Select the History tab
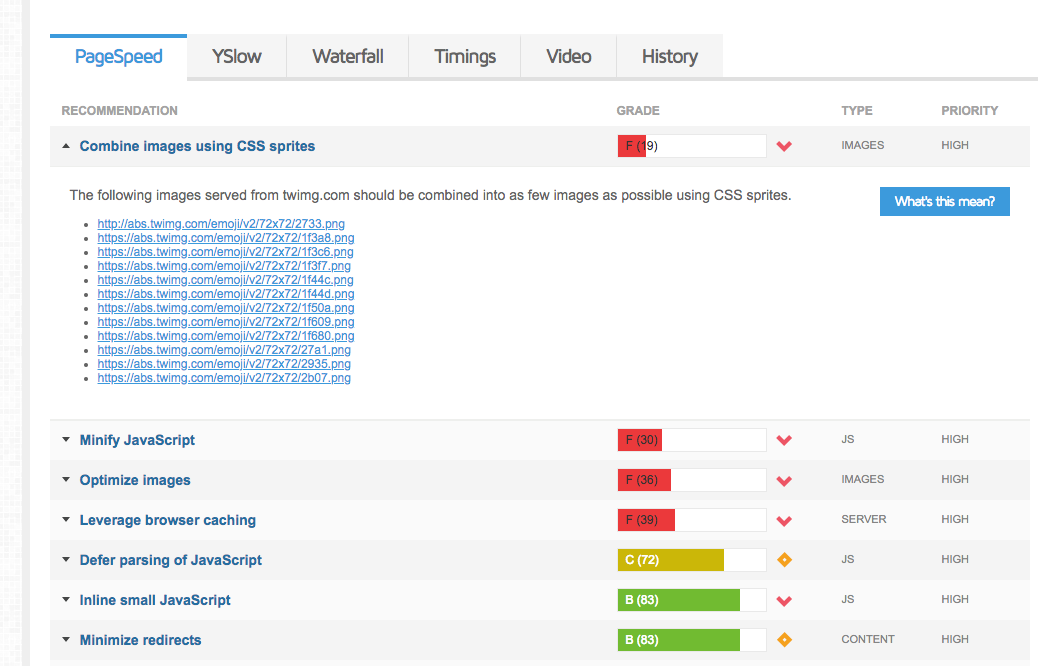The image size is (1038, 666). coord(669,56)
